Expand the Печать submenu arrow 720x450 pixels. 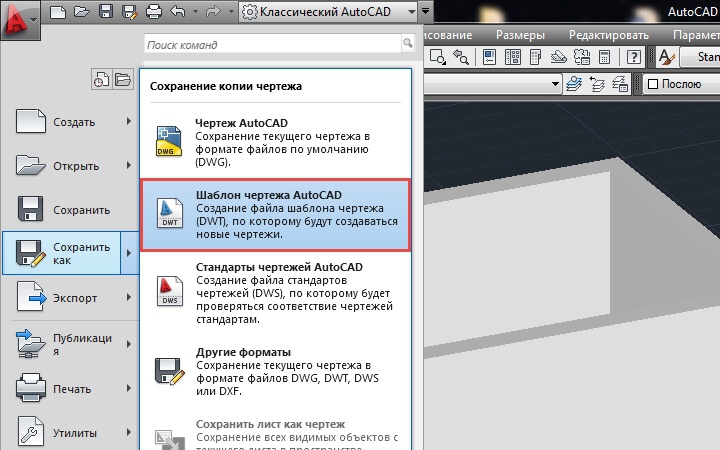pos(129,388)
